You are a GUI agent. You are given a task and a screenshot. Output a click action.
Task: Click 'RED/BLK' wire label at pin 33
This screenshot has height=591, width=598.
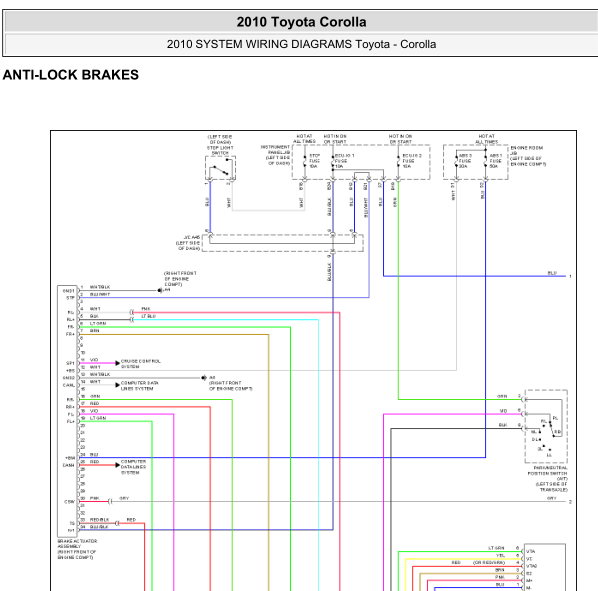tap(100, 520)
